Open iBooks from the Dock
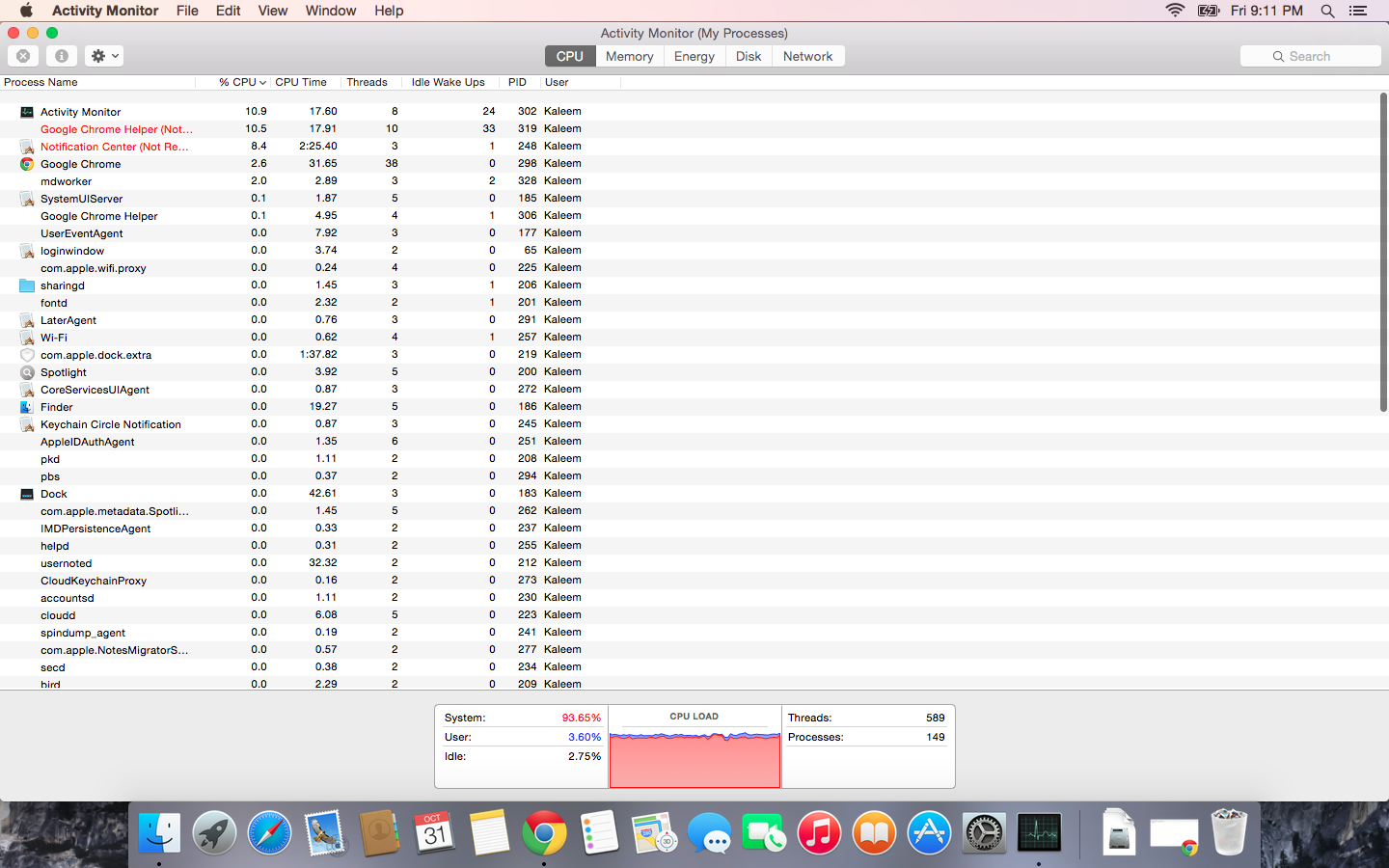This screenshot has height=868, width=1389. pyautogui.click(x=874, y=832)
